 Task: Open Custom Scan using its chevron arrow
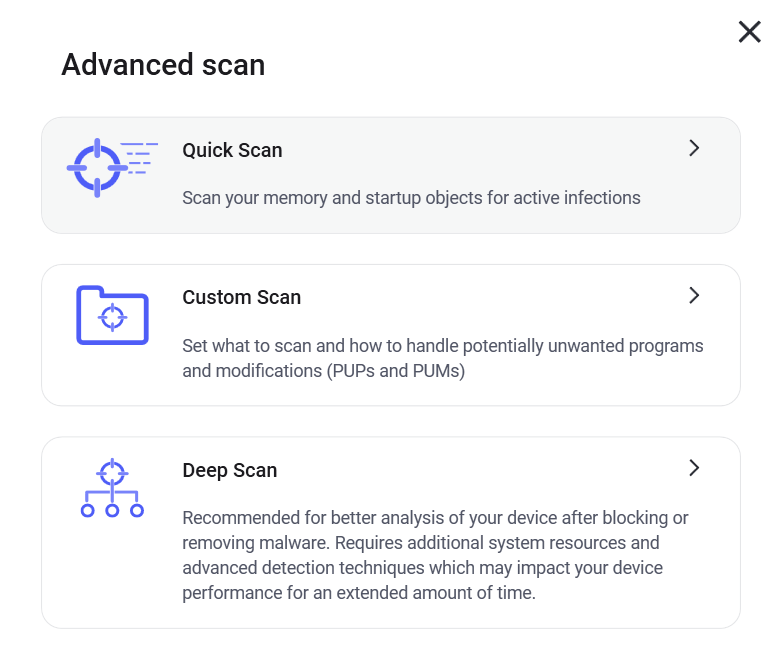(x=694, y=295)
